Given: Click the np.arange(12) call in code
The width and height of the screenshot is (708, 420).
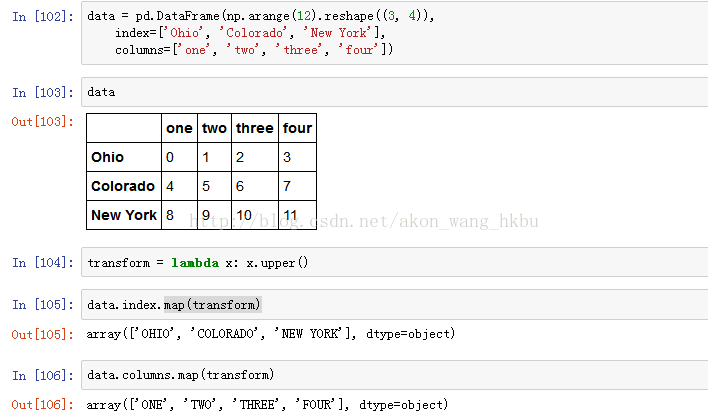Looking at the screenshot, I should (x=270, y=16).
